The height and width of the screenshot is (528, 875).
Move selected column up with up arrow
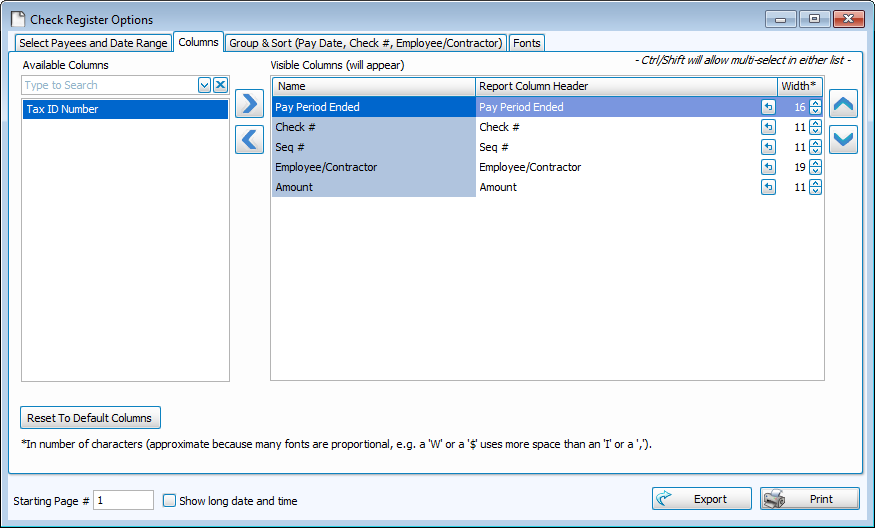click(x=843, y=104)
